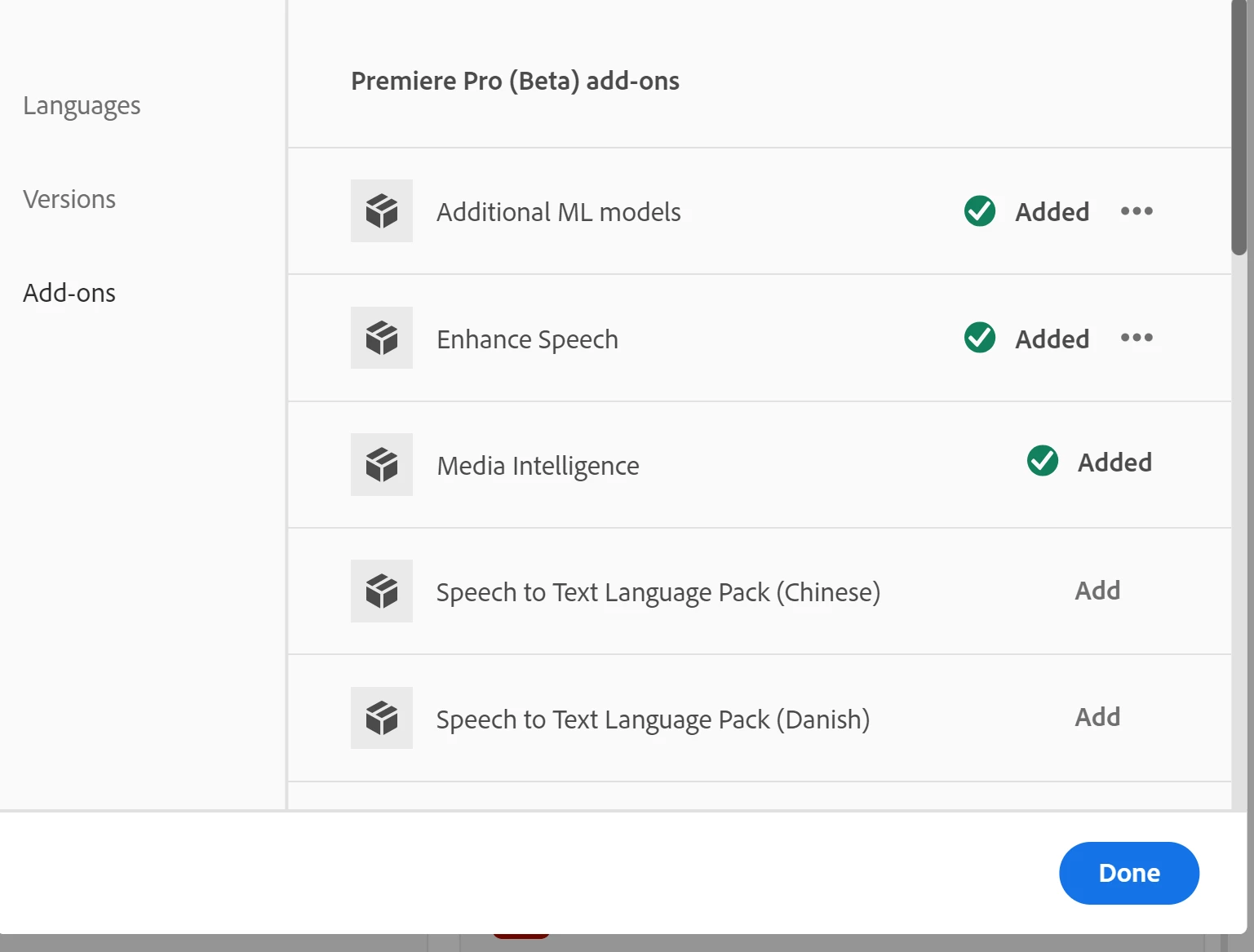Click the Chinese language pack package icon
The image size is (1254, 952).
(x=382, y=591)
